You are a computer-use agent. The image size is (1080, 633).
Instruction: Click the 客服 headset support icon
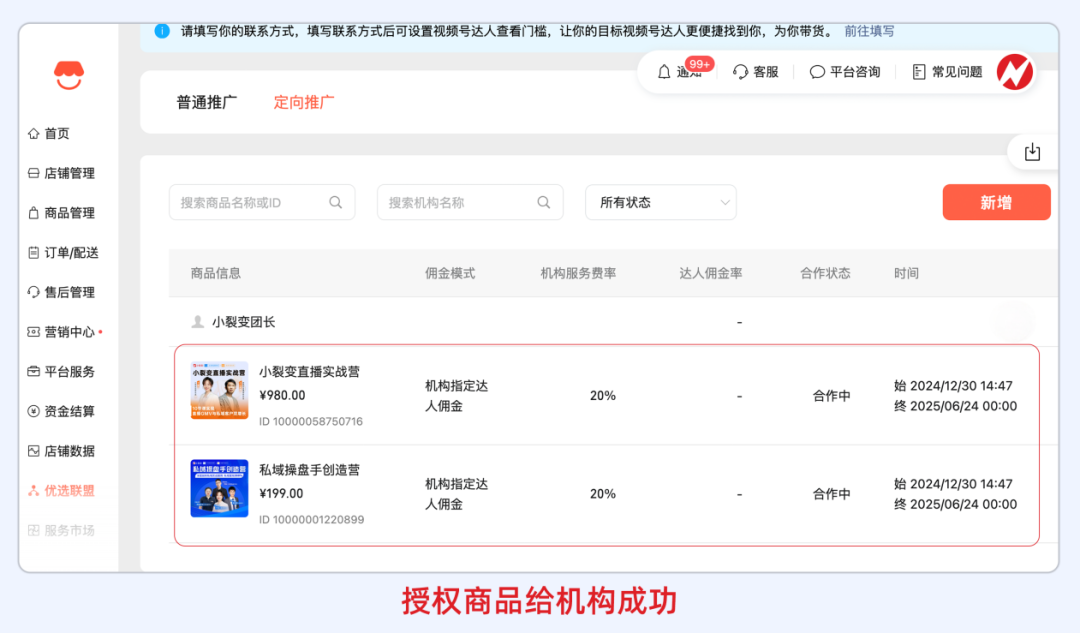739,72
